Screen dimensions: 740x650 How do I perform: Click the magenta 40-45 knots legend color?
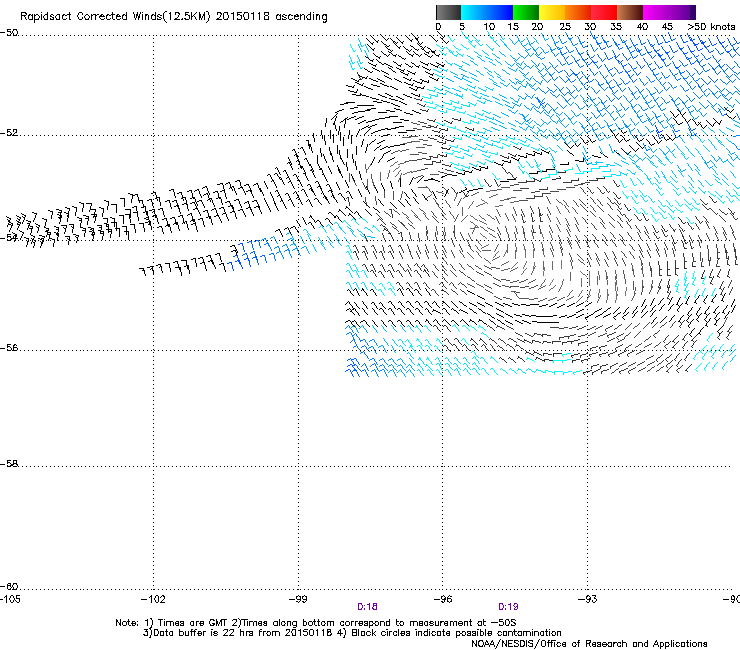pos(656,12)
